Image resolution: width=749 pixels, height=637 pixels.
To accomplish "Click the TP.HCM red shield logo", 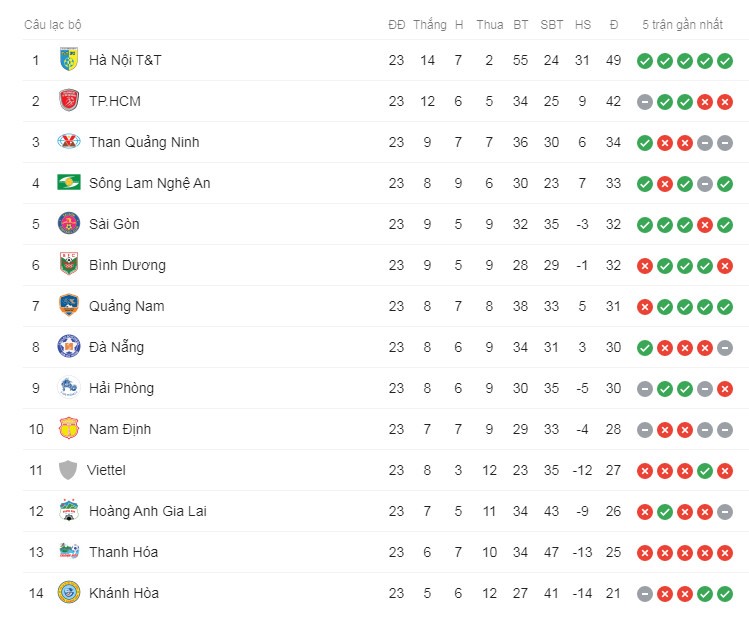I will [x=69, y=101].
